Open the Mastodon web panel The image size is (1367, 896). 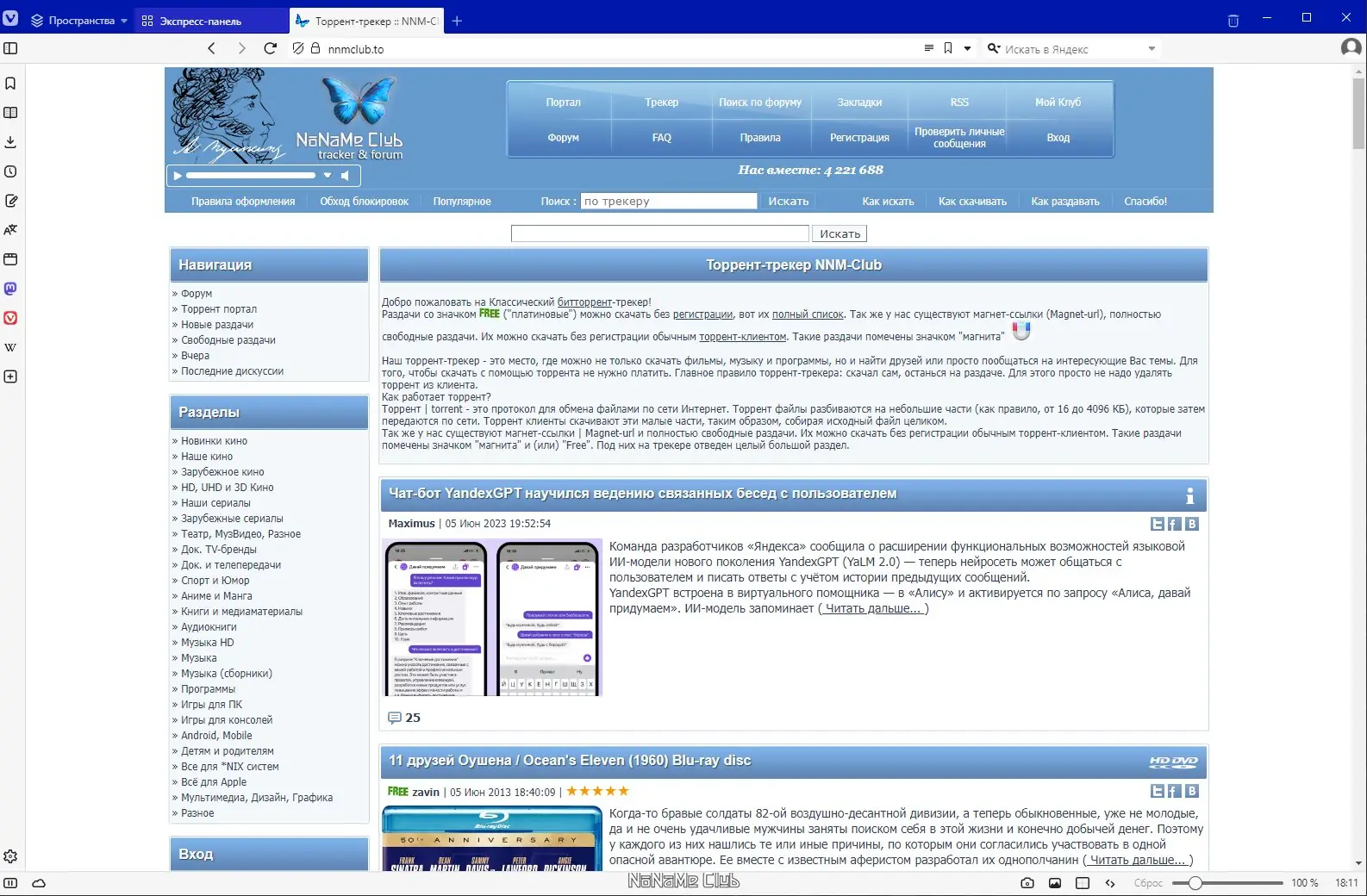click(x=10, y=289)
